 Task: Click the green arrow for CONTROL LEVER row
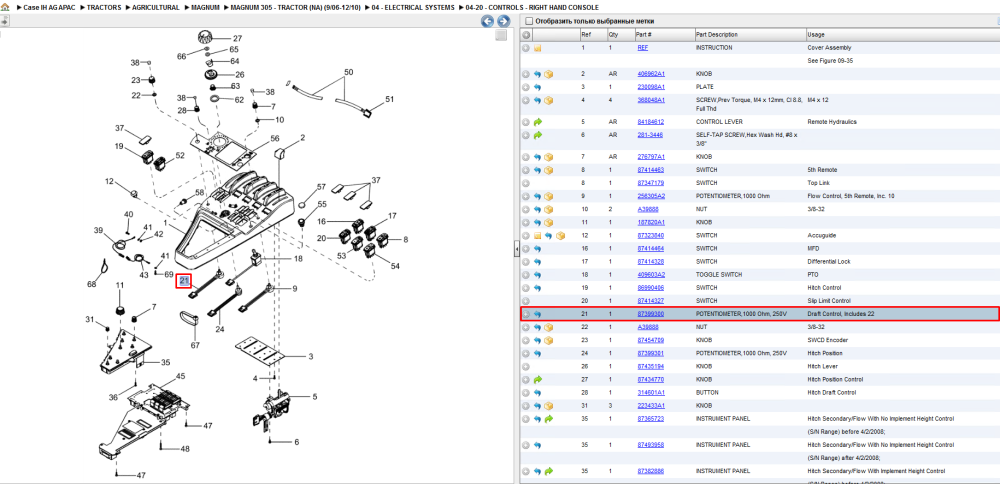click(x=537, y=122)
